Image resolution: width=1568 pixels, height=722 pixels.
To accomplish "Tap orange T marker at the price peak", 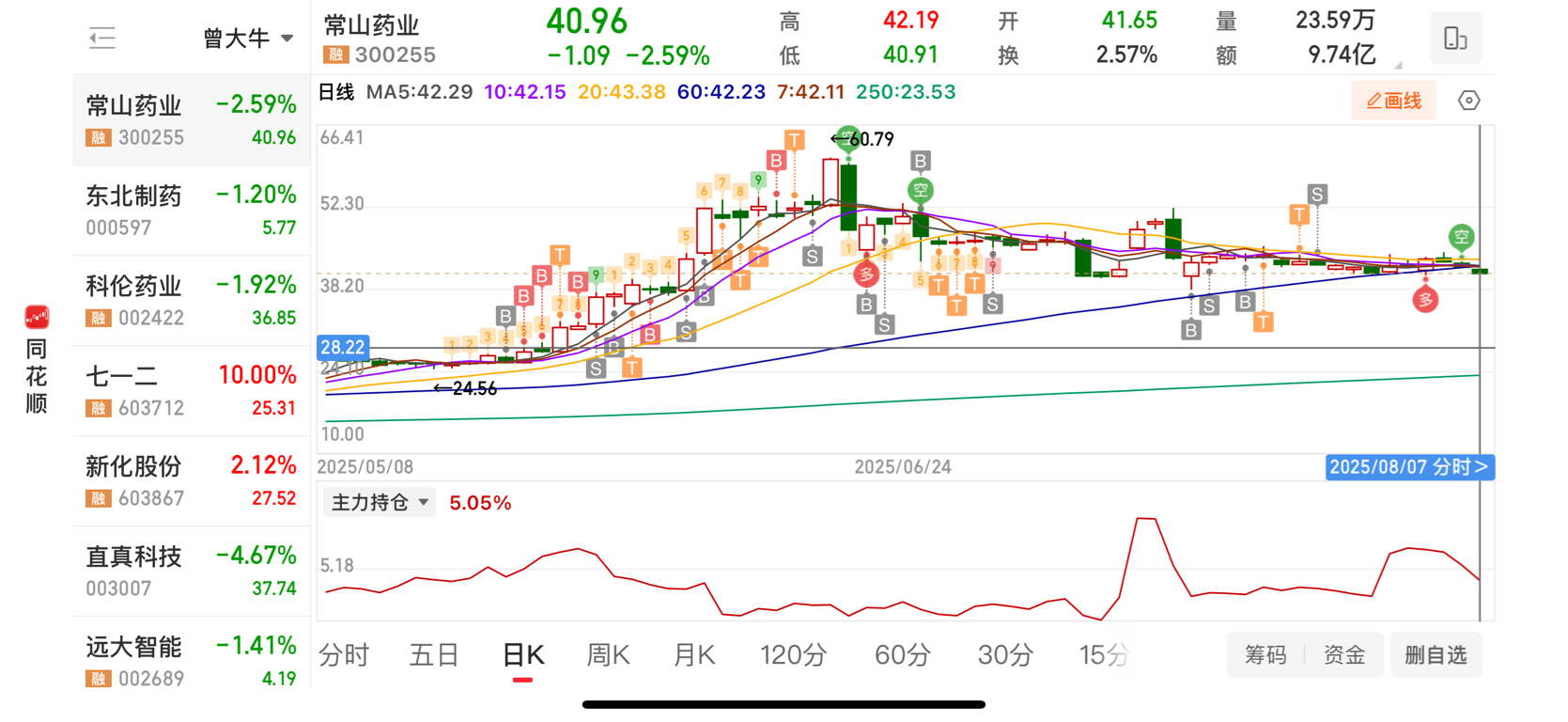I will point(795,141).
